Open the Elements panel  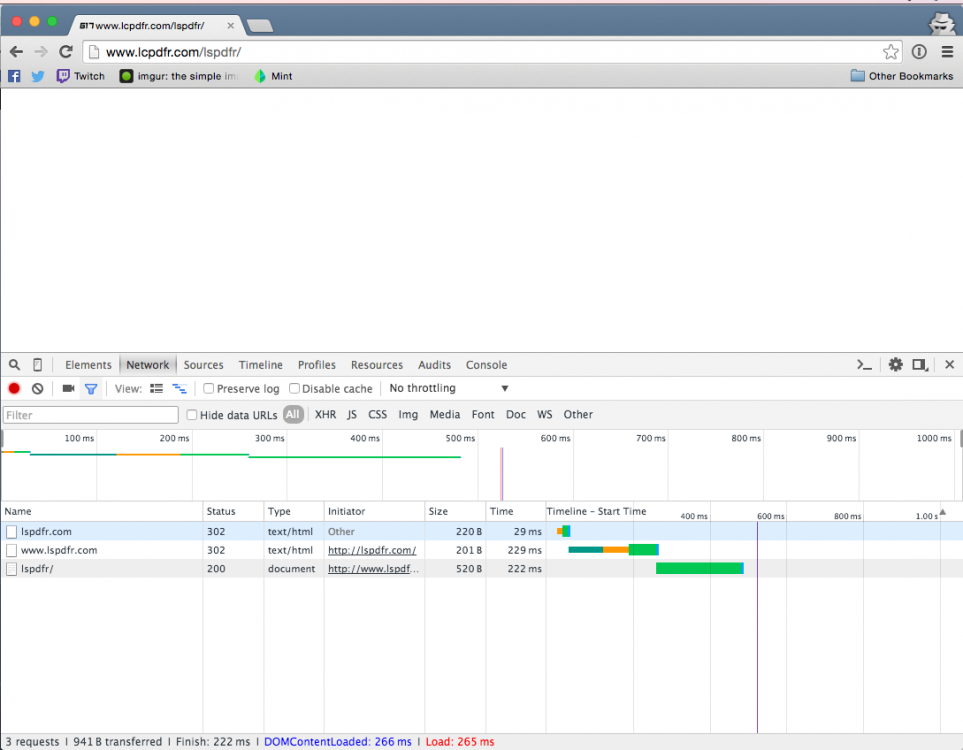[x=88, y=364]
